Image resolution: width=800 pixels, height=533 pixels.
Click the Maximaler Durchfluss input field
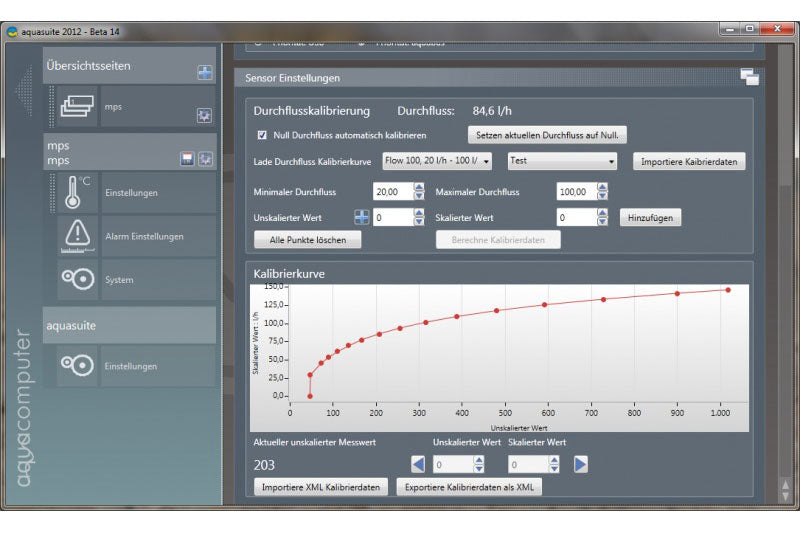575,191
